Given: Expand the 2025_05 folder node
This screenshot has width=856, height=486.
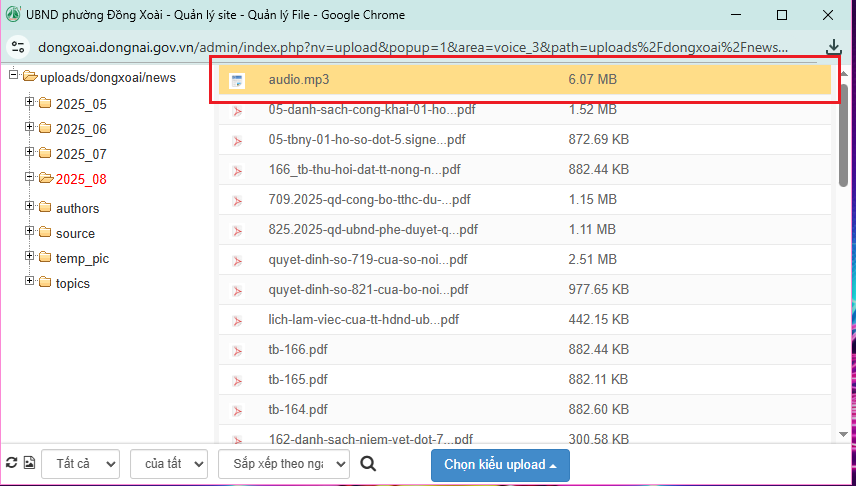Looking at the screenshot, I should (x=29, y=103).
